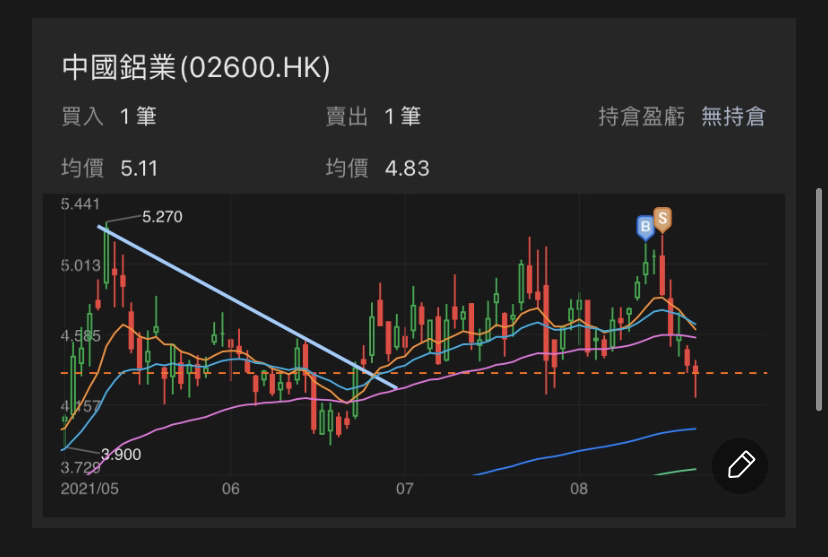Click the 06 month axis label
Screen dimensions: 828x557
pyautogui.click(x=231, y=489)
